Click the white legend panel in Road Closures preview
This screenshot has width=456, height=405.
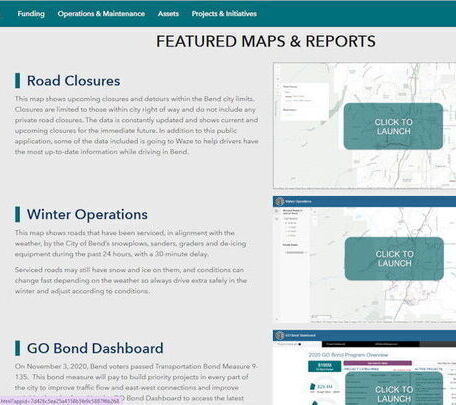point(305,101)
